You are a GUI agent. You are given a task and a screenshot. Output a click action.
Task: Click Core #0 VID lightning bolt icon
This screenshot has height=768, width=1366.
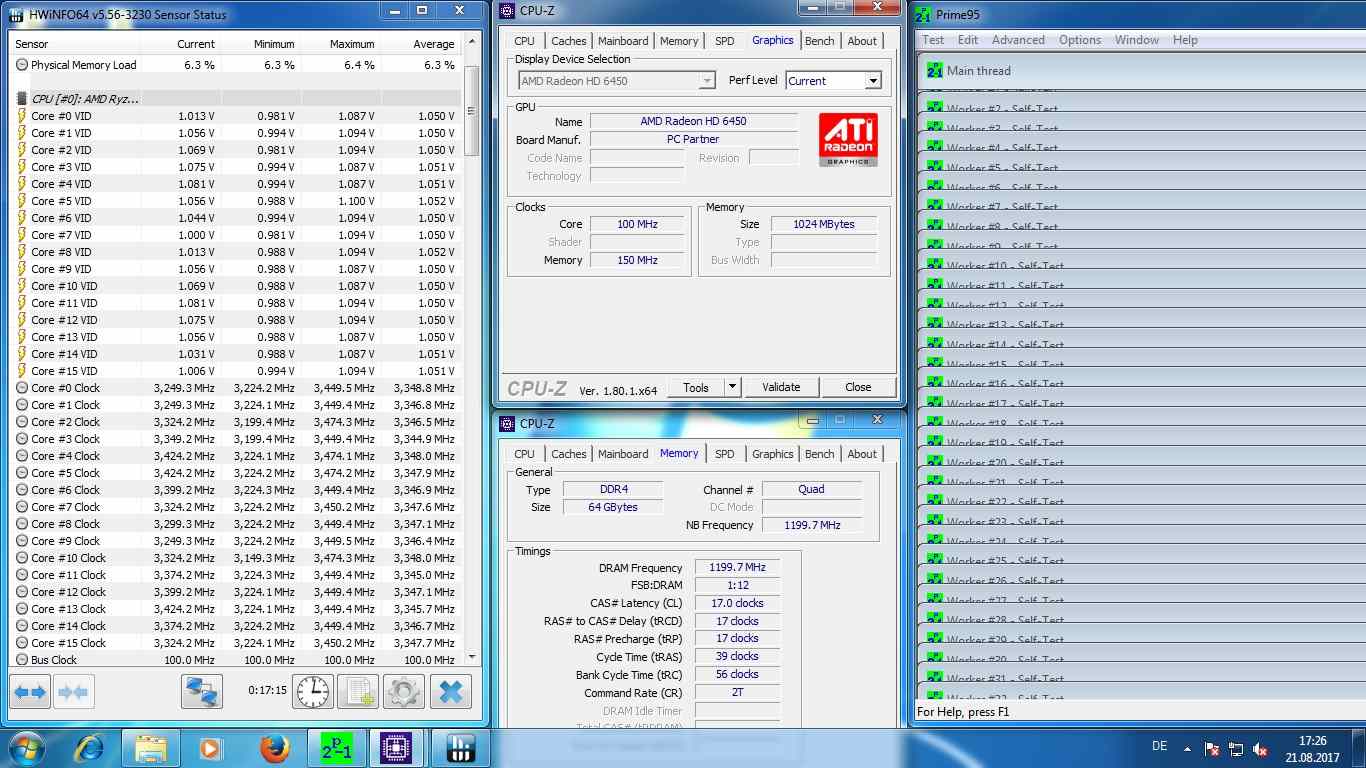pos(22,116)
